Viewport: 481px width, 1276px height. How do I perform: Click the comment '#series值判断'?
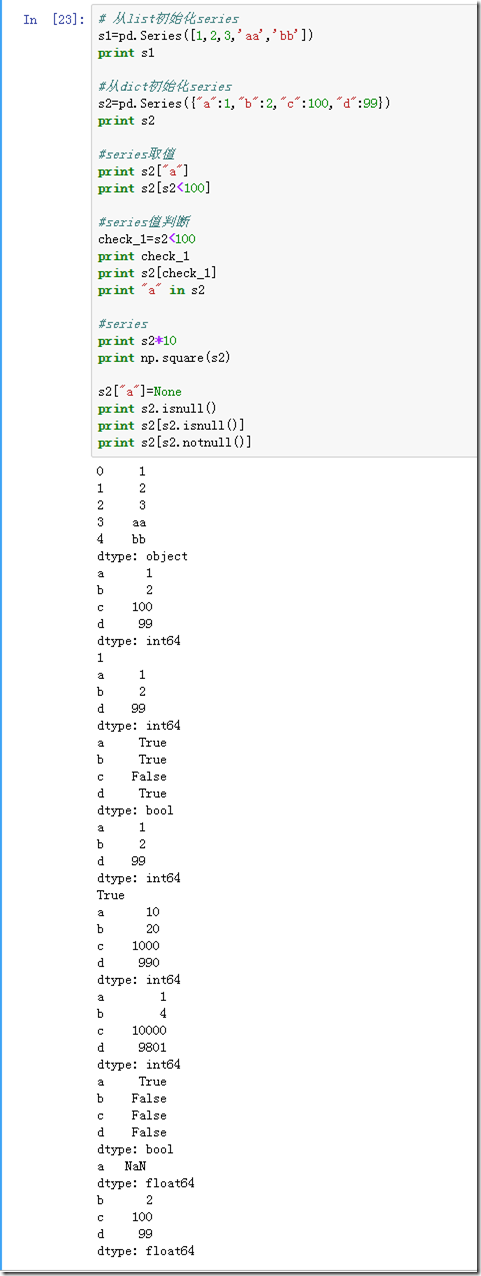point(144,223)
